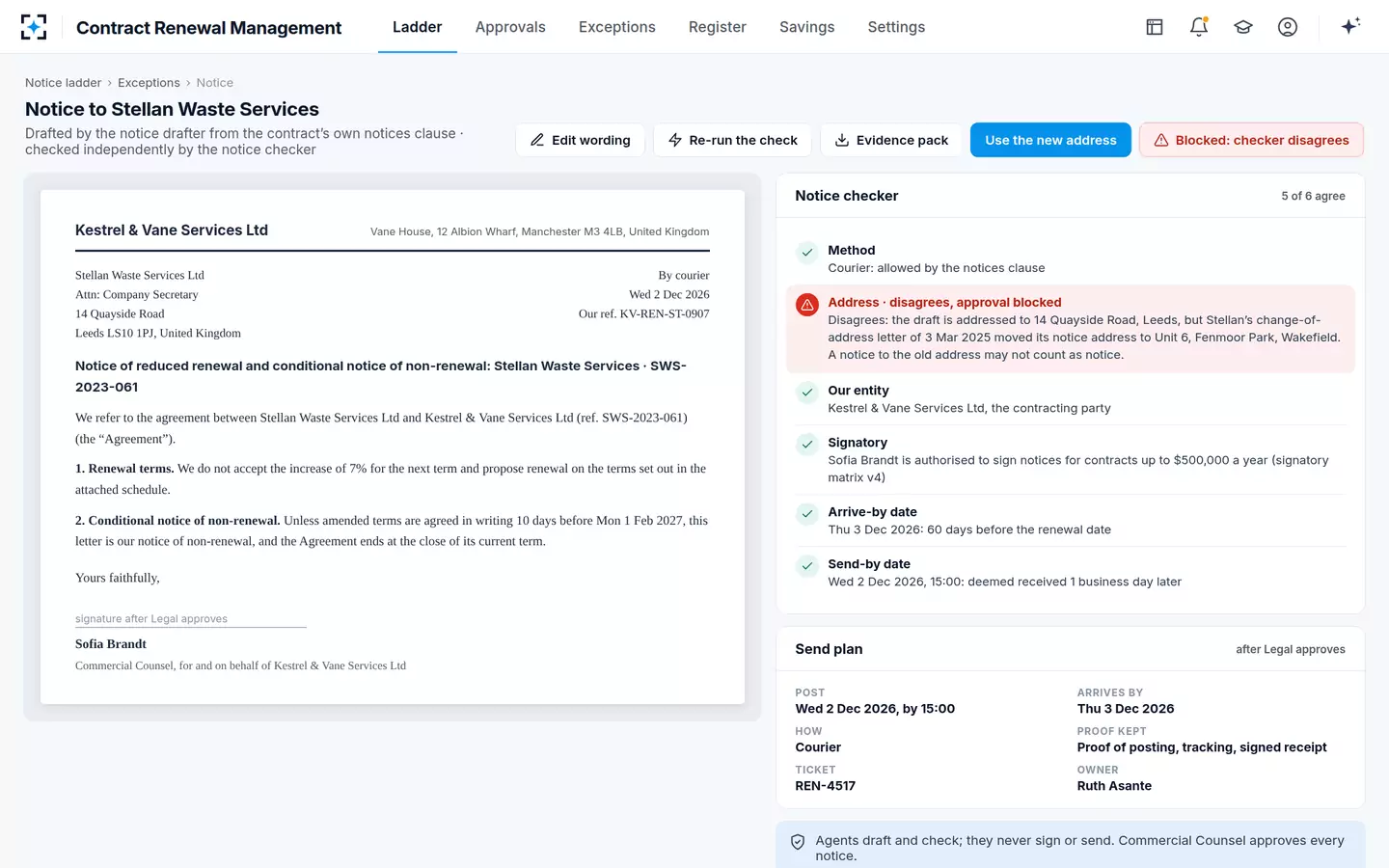Click 'Wed 2 Dec 2026, by 15:00' post value
Image resolution: width=1389 pixels, height=868 pixels.
(875, 709)
